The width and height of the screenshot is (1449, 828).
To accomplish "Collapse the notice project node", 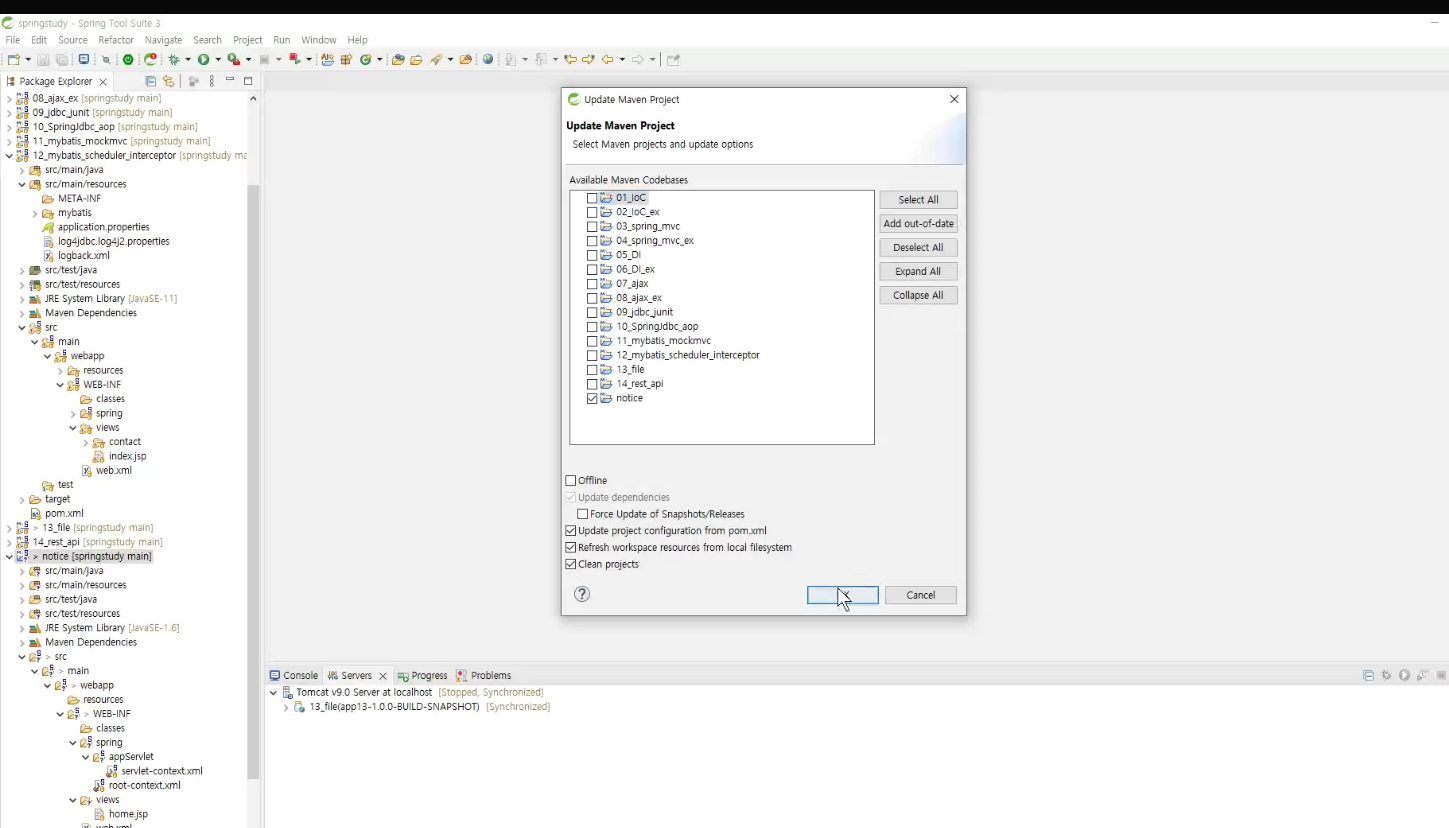I will point(9,557).
